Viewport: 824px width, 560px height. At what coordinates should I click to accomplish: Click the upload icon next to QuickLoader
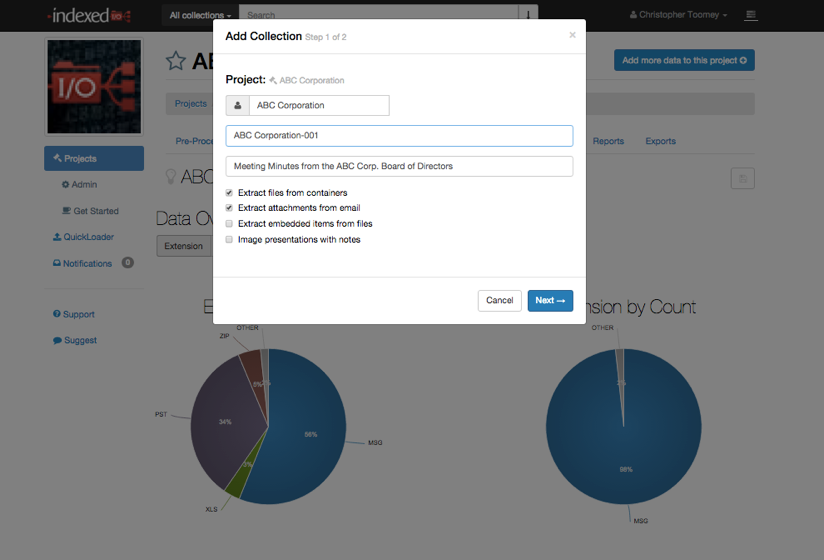[x=57, y=237]
